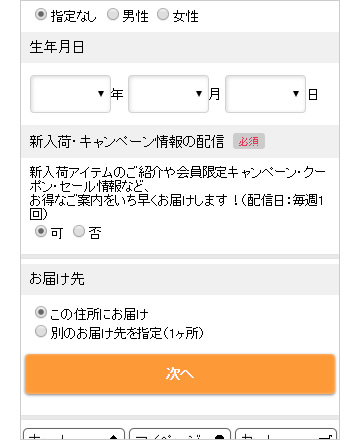Click the 生年月日 section header
The width and height of the screenshot is (360, 440).
[180, 47]
